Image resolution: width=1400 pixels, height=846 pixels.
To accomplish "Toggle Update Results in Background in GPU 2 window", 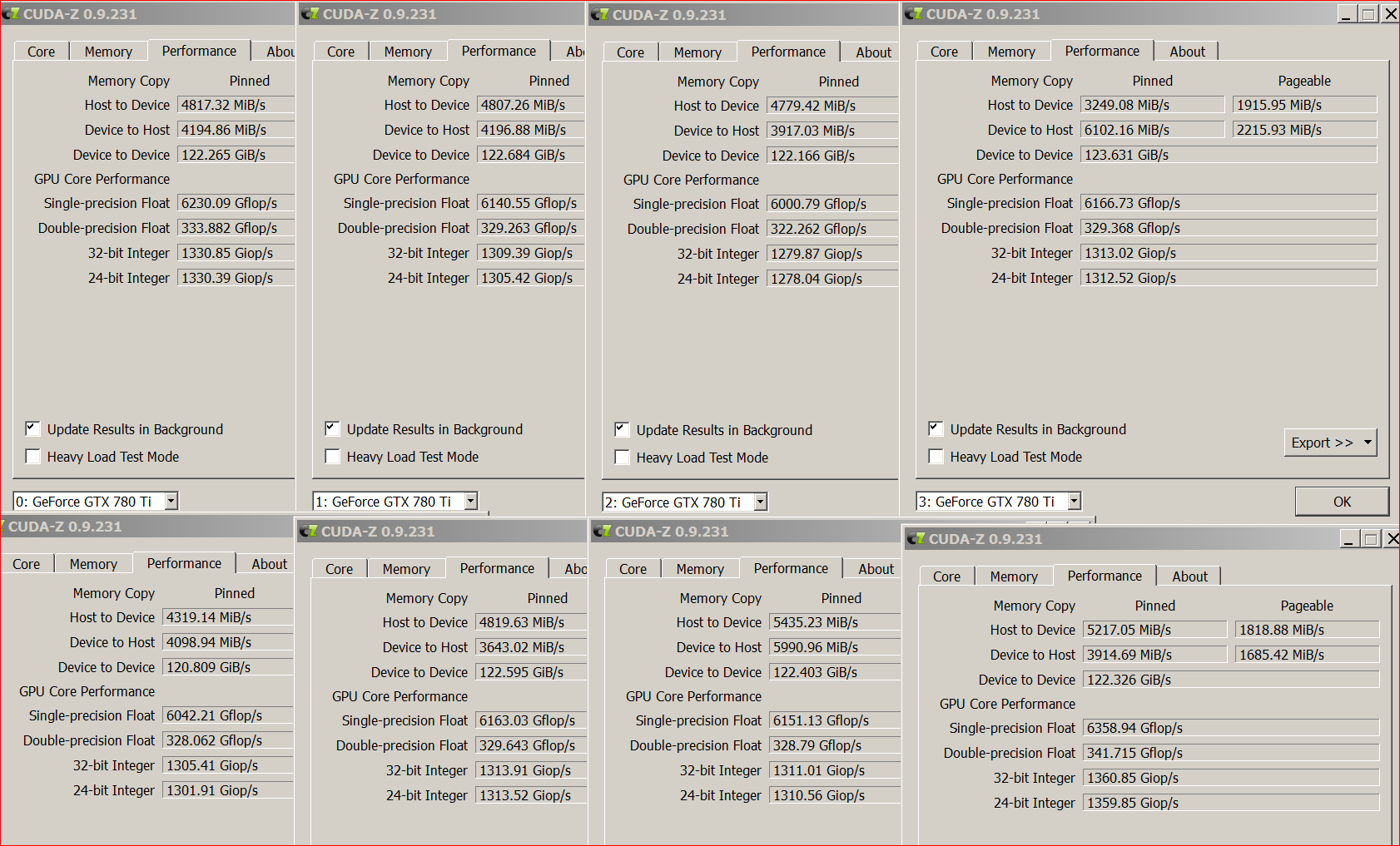I will [x=622, y=429].
